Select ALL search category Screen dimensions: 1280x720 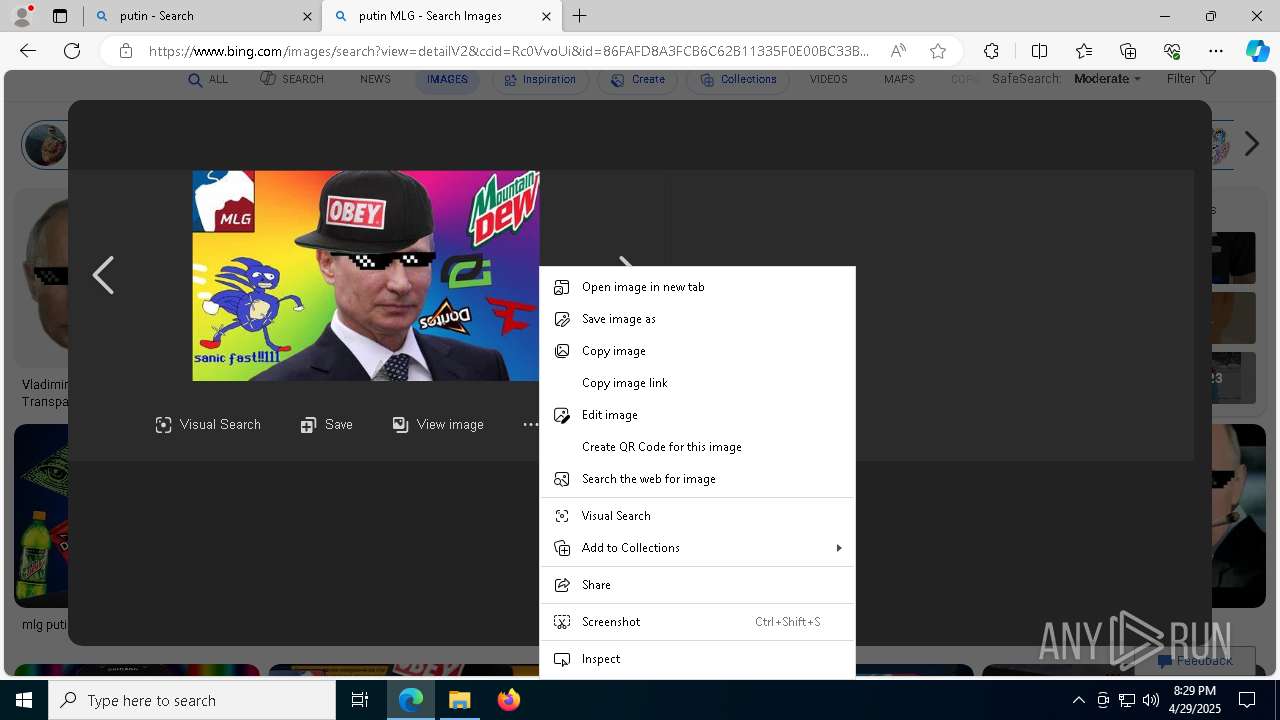point(208,79)
